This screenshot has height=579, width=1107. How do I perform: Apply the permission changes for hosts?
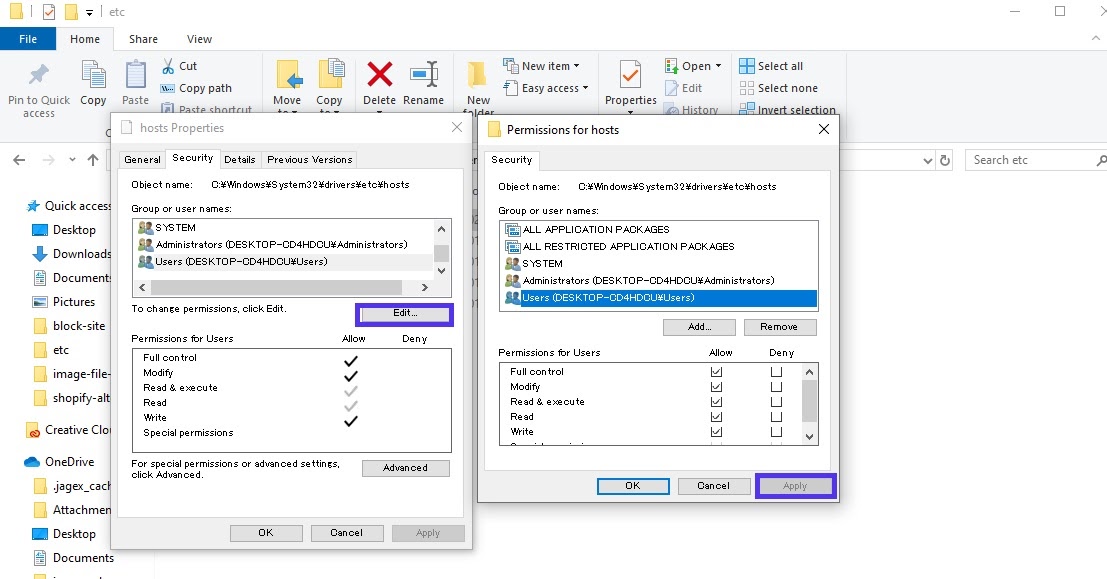795,485
